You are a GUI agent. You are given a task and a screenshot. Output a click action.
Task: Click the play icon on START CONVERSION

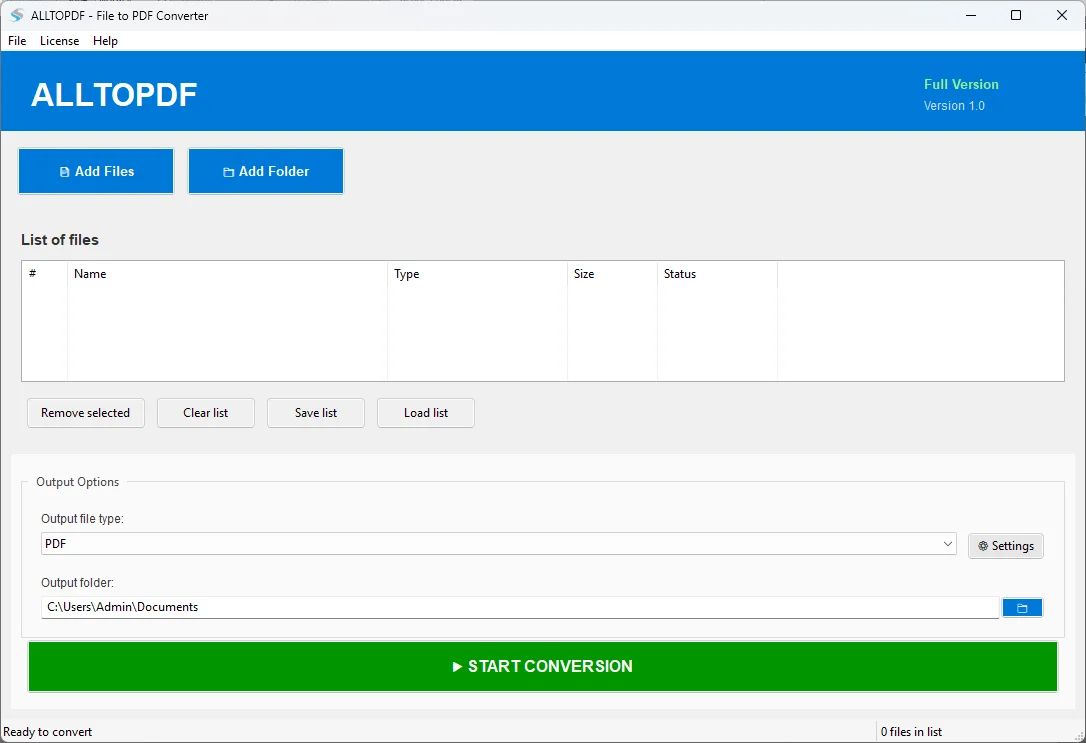click(456, 666)
